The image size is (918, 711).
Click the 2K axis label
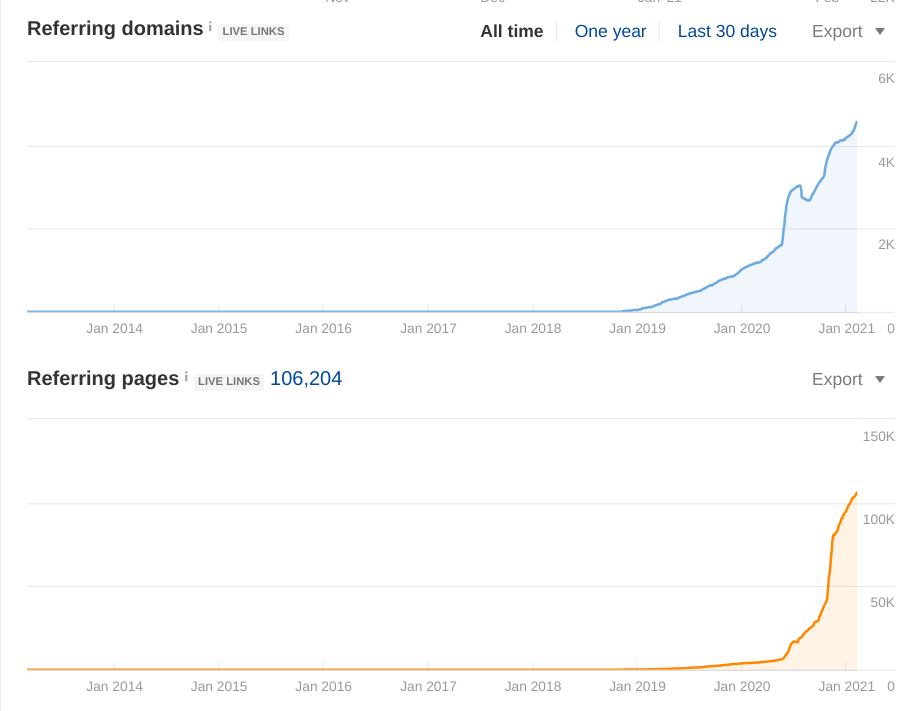(x=886, y=245)
